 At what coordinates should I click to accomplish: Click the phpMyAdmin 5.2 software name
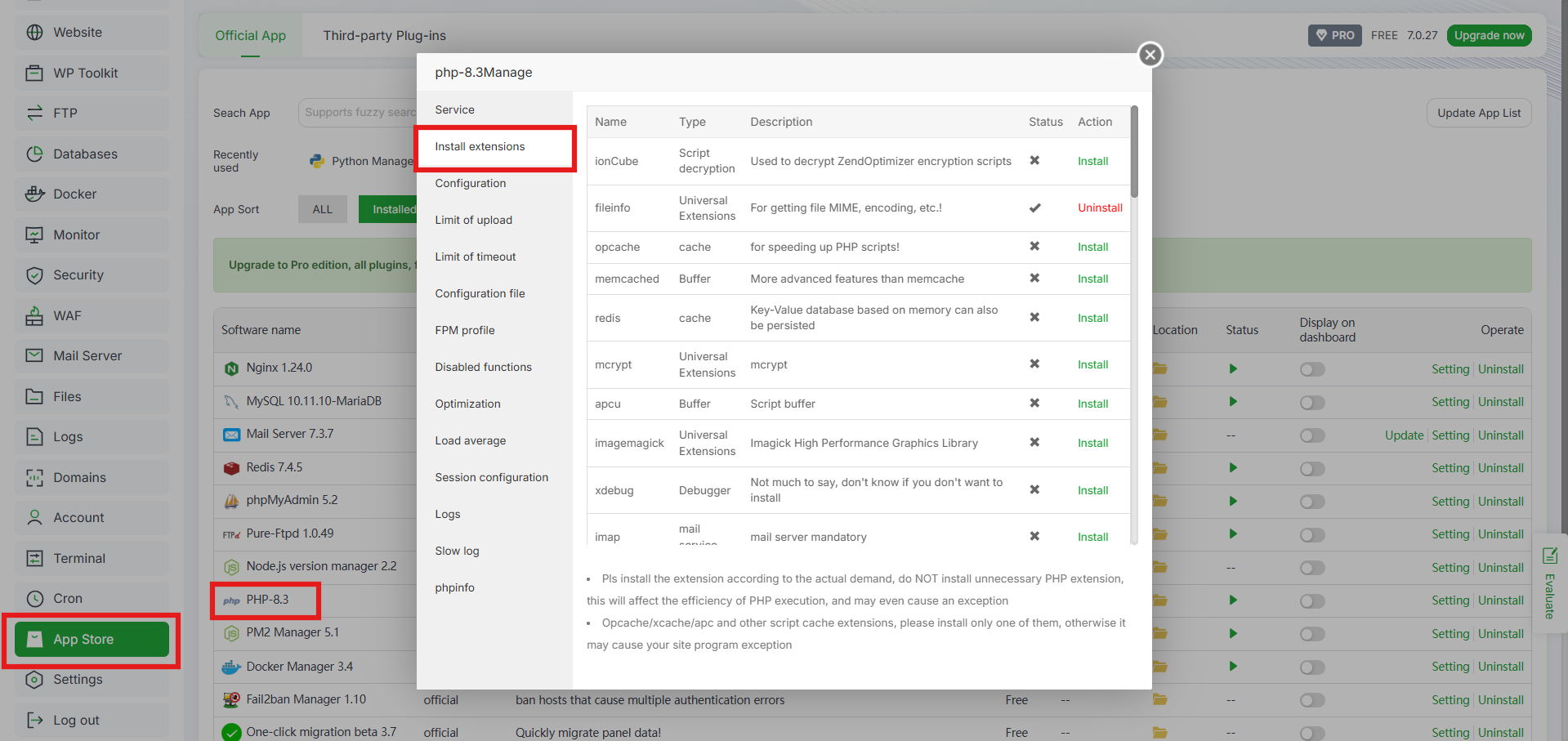pyautogui.click(x=292, y=500)
